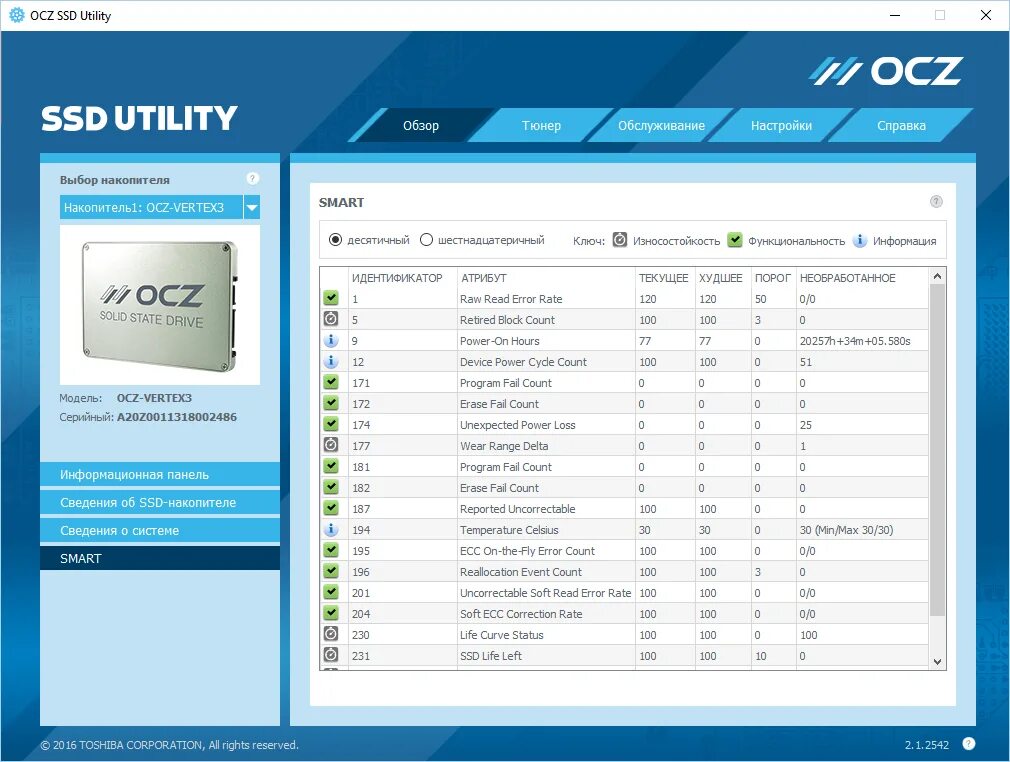Open the drive selection dropdown arrow
1010x762 pixels.
click(252, 207)
